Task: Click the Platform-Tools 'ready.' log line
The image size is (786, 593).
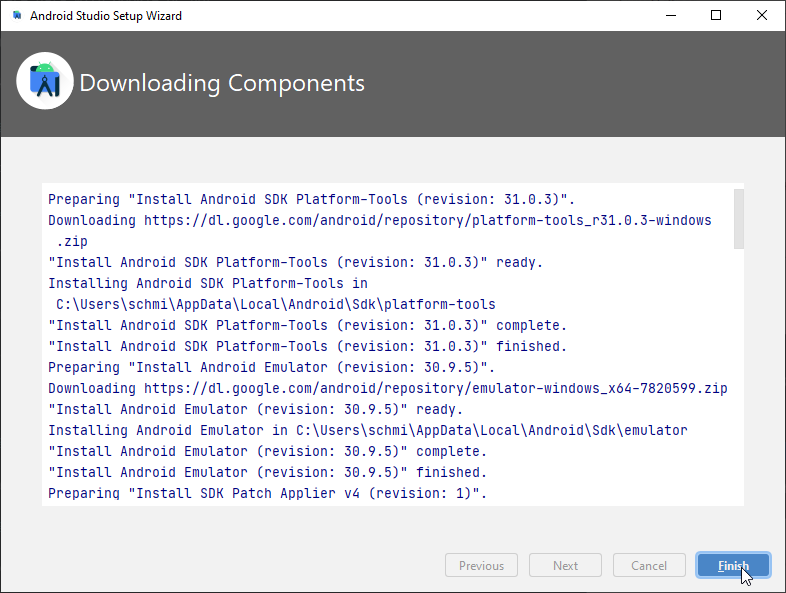Action: tap(295, 263)
